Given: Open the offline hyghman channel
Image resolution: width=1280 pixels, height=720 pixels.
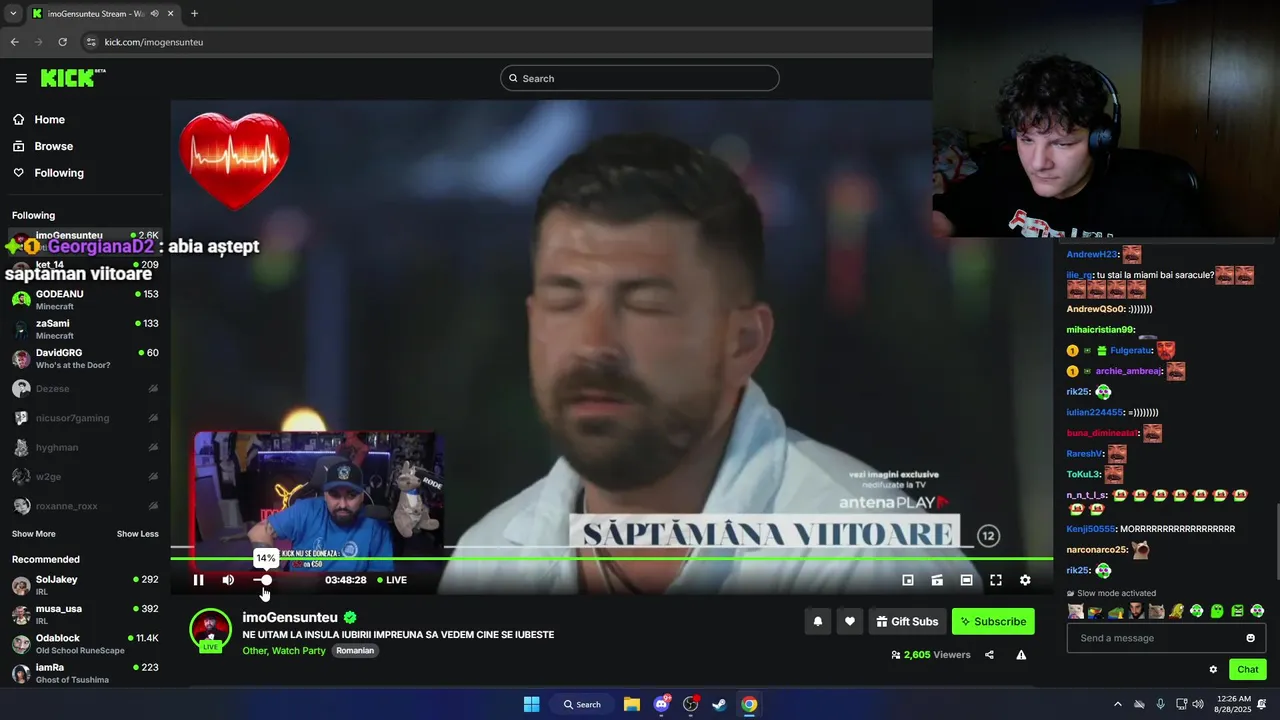Looking at the screenshot, I should (x=85, y=447).
